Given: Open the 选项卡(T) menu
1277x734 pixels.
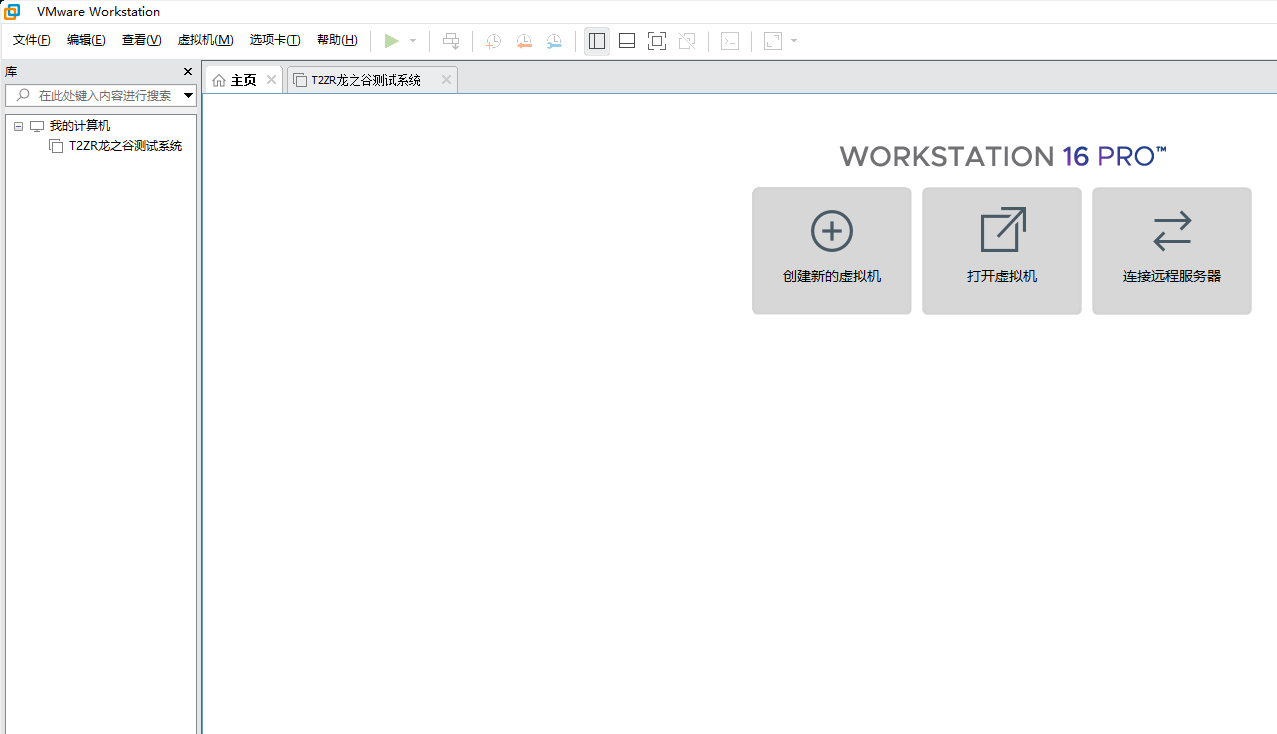Looking at the screenshot, I should pyautogui.click(x=275, y=40).
